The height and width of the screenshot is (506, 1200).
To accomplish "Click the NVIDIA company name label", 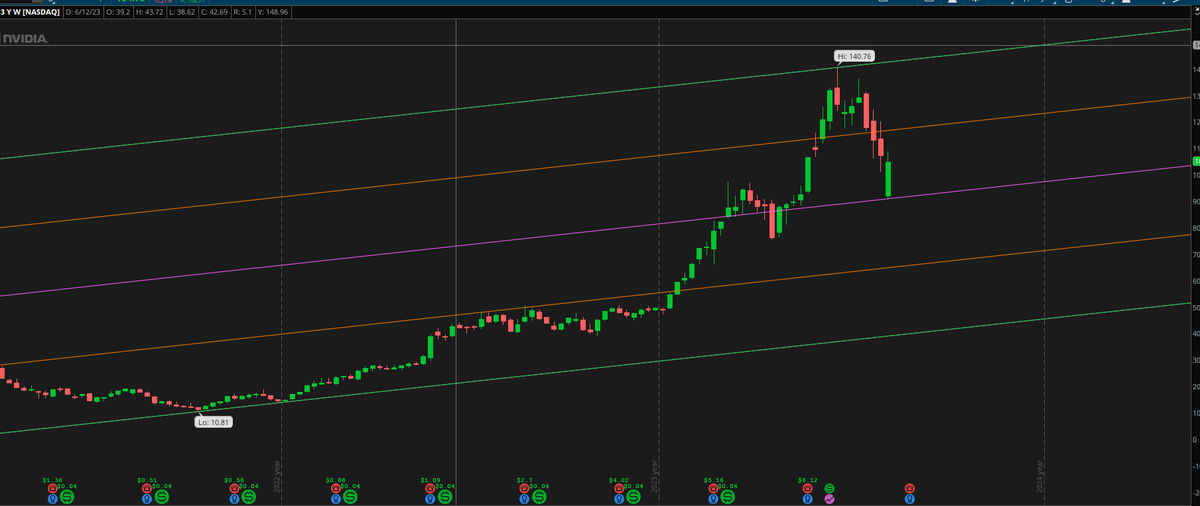I will (x=24, y=38).
